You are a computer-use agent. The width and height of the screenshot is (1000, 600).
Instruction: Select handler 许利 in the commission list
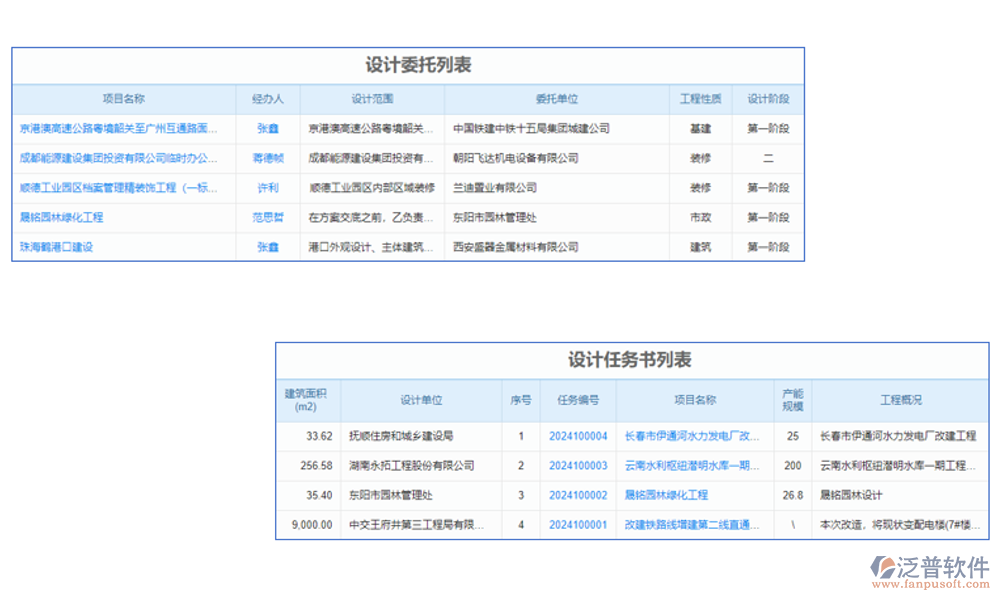point(268,188)
